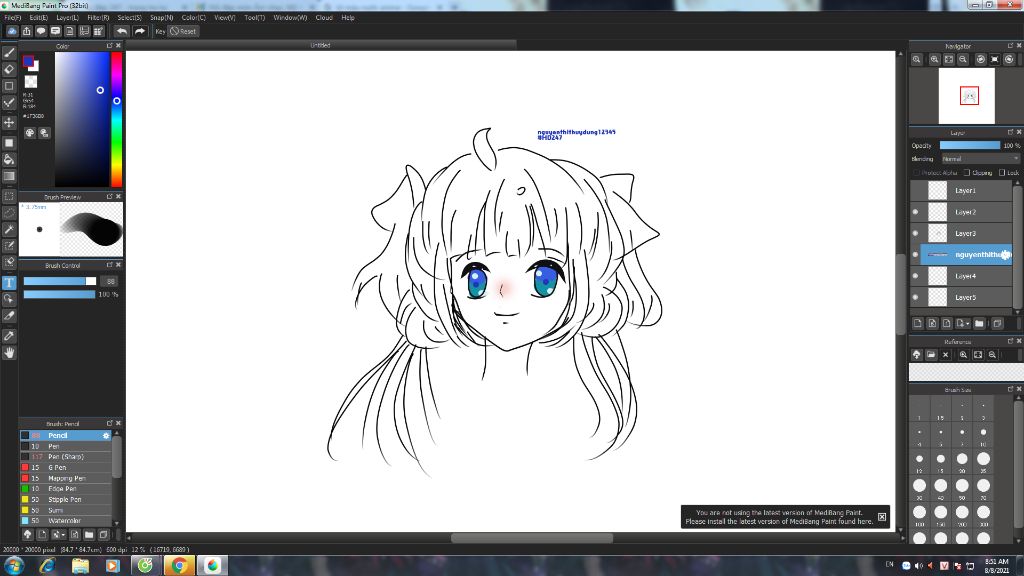Detach the Brush Preview panel with float icon
The height and width of the screenshot is (576, 1024).
(x=110, y=197)
